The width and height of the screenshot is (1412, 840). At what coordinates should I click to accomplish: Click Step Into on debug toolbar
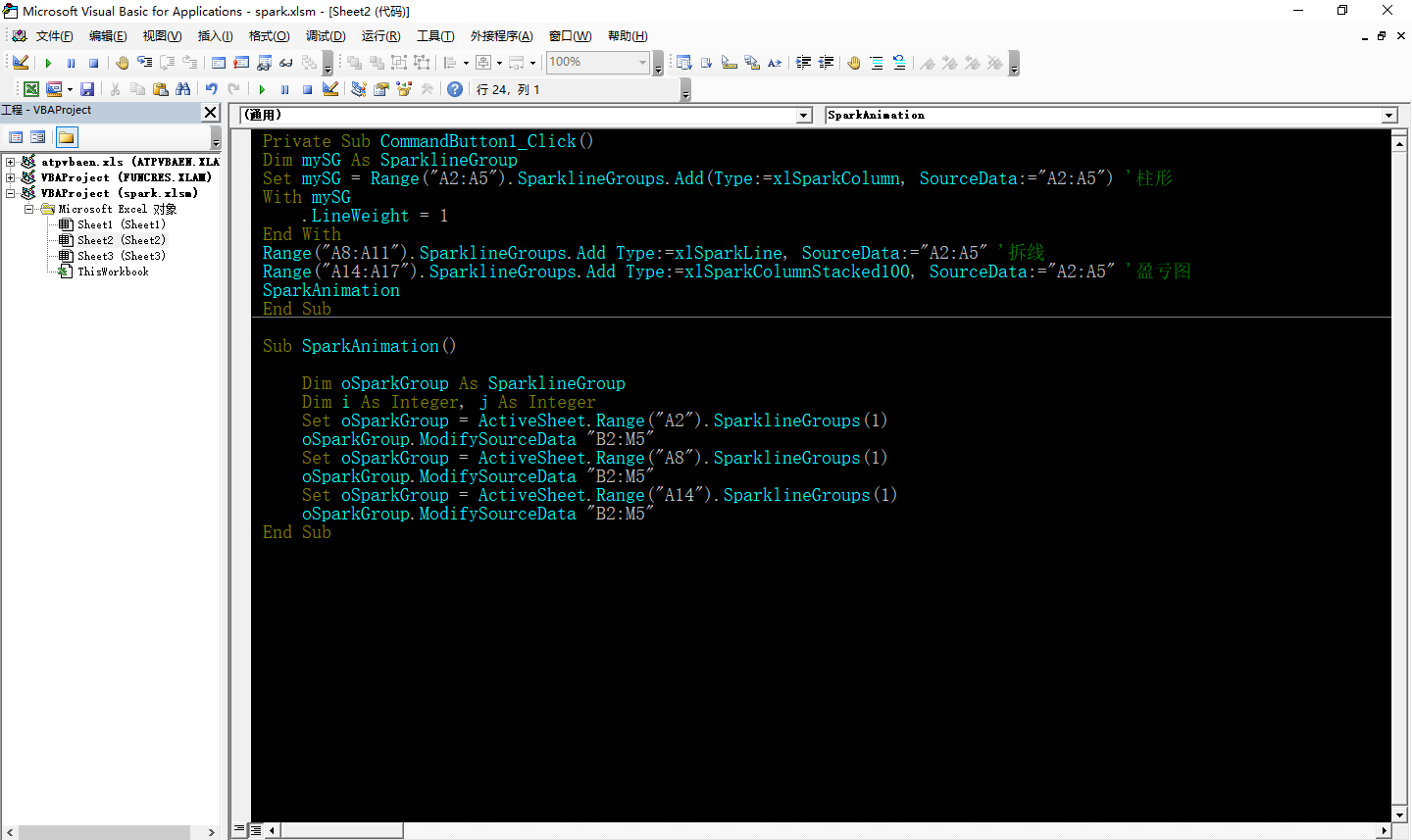coord(144,62)
